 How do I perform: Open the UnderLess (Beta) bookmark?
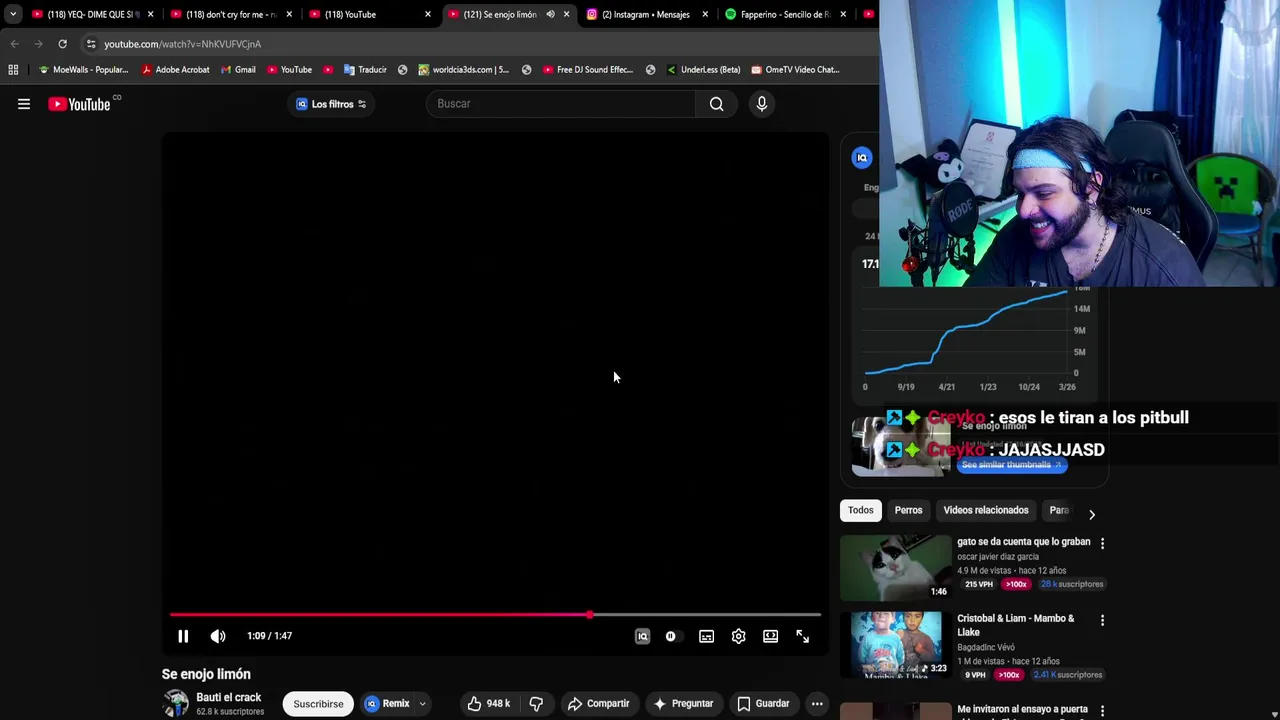click(x=703, y=70)
